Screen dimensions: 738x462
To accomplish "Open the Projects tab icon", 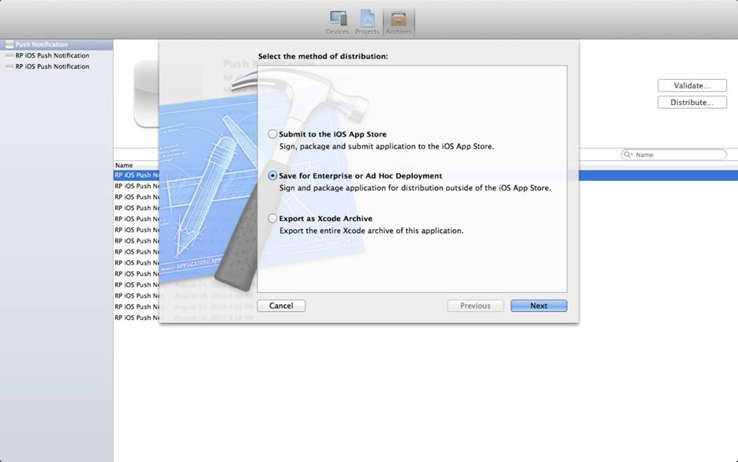I will (367, 21).
